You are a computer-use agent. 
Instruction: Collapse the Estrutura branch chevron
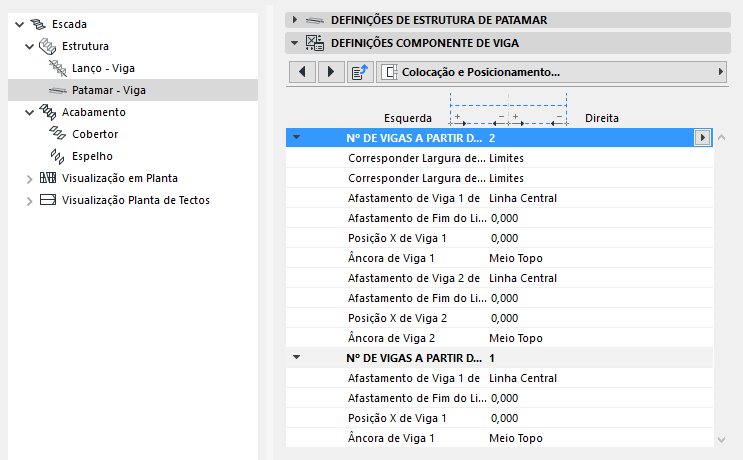29,46
